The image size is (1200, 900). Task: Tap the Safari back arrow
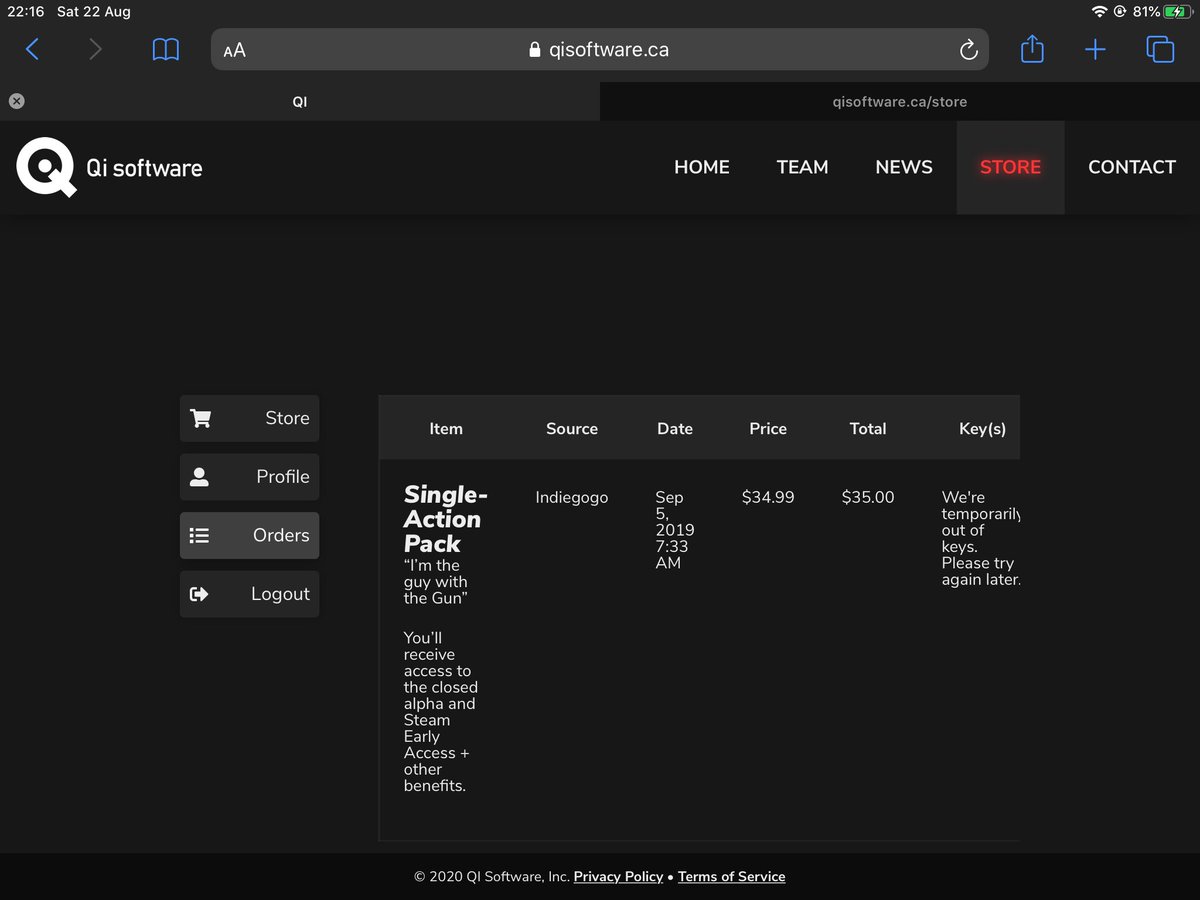pos(32,49)
